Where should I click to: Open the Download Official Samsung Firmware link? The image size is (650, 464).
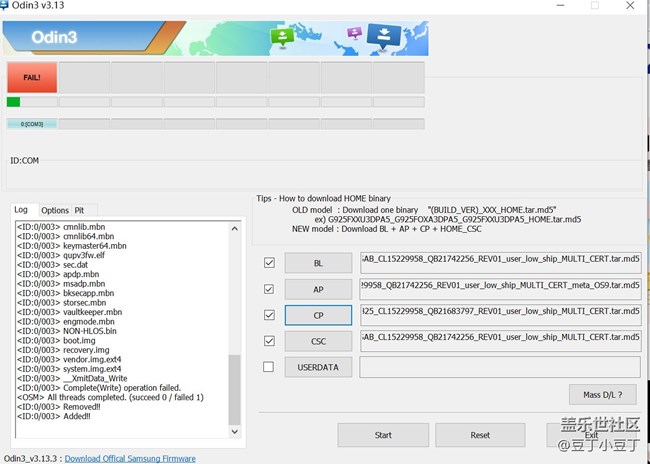tap(130, 458)
